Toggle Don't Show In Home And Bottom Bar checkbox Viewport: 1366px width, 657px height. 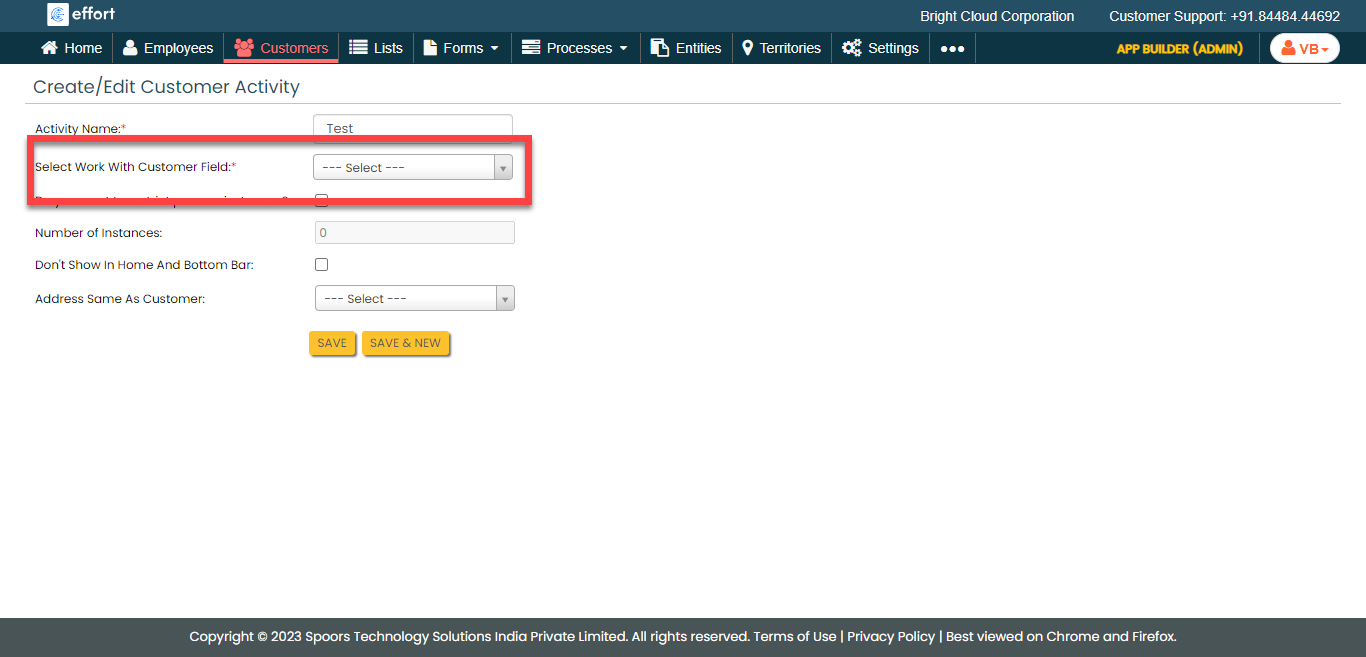pos(321,265)
